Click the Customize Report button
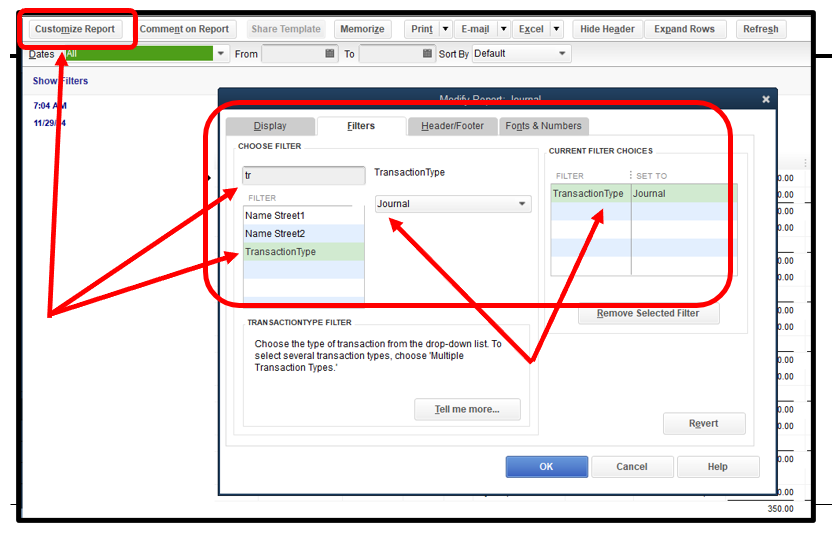 (x=75, y=29)
